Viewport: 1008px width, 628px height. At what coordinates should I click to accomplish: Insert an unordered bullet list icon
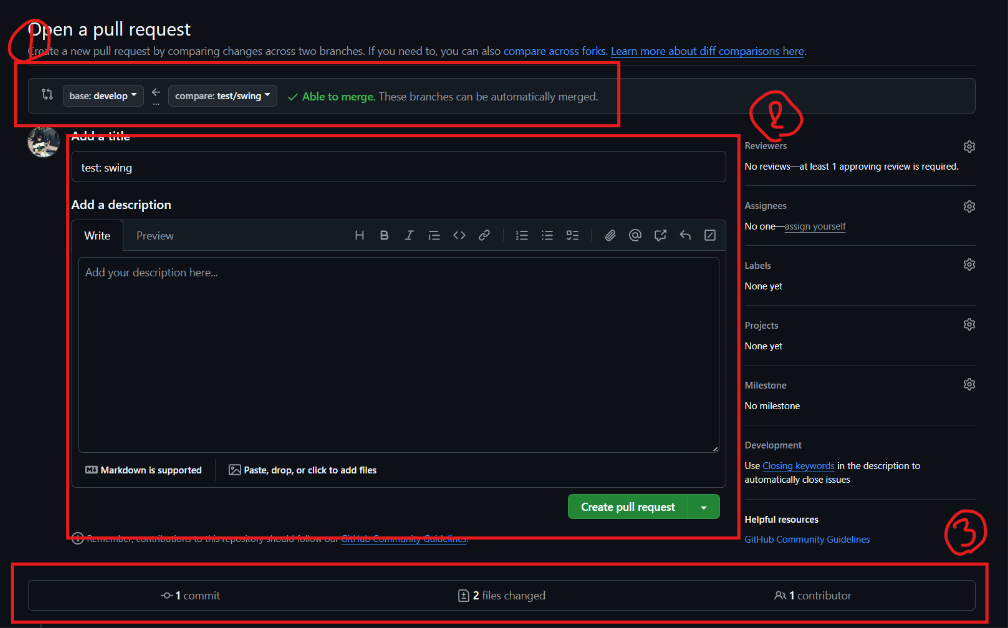point(547,235)
